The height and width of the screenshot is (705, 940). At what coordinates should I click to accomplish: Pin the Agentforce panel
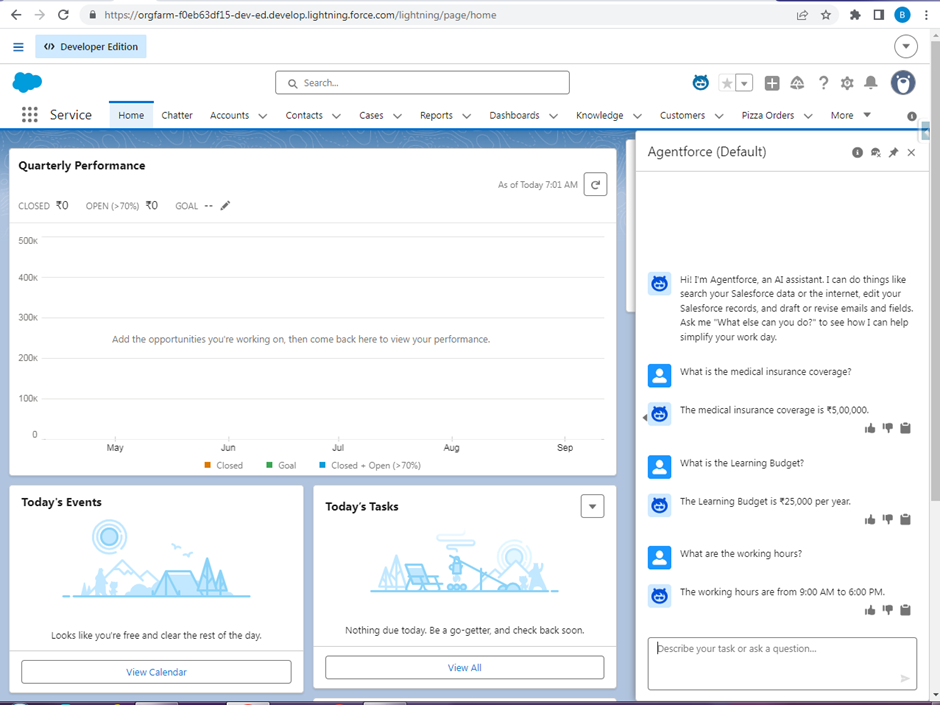coord(893,152)
